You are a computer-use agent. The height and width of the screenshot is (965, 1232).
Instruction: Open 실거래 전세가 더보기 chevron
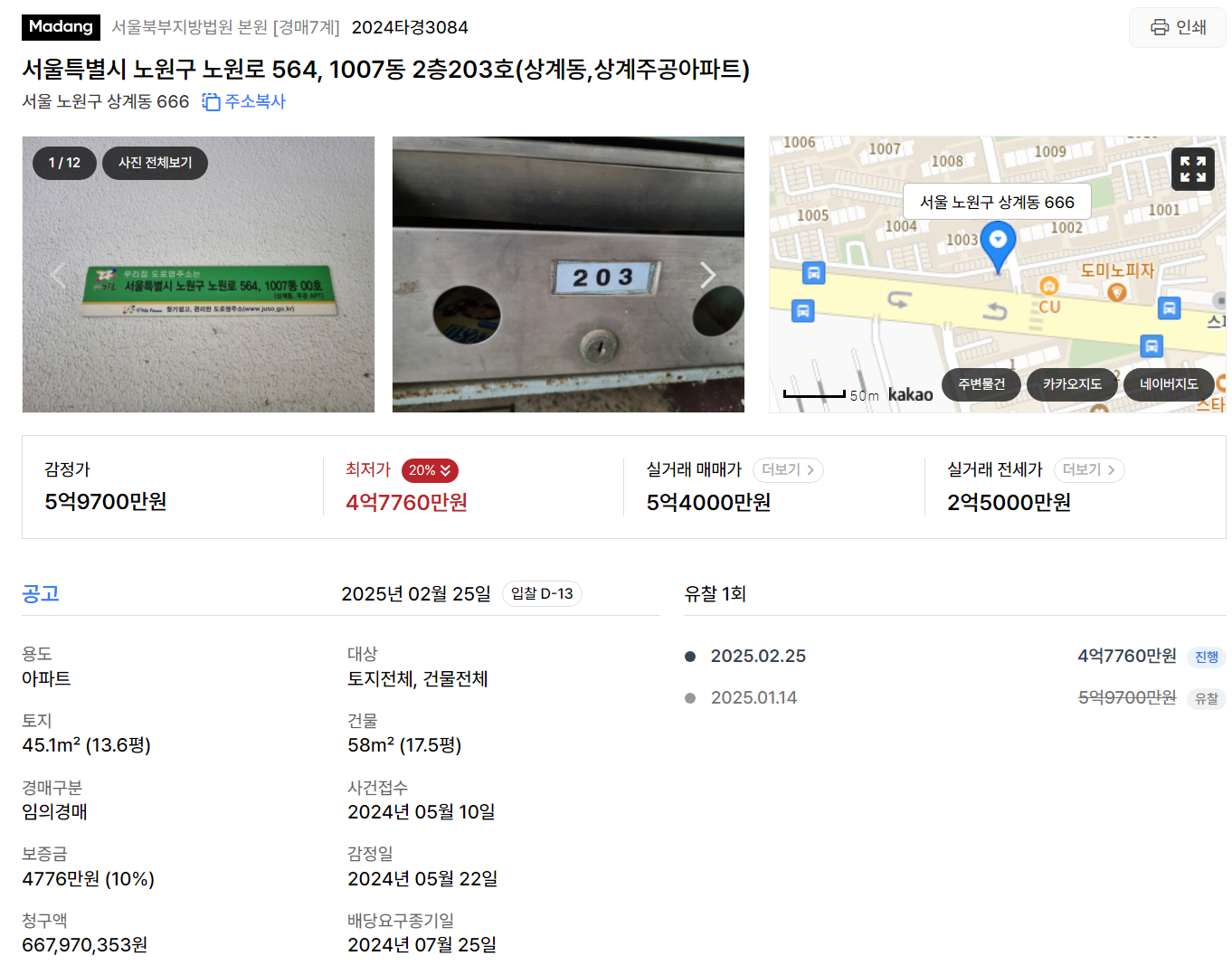(x=1089, y=470)
